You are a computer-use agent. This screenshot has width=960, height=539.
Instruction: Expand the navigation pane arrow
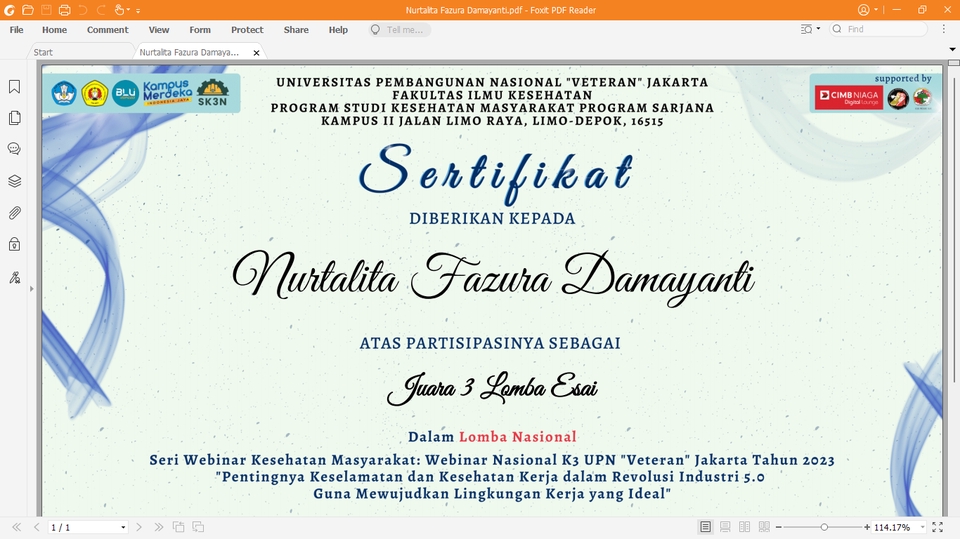31,288
